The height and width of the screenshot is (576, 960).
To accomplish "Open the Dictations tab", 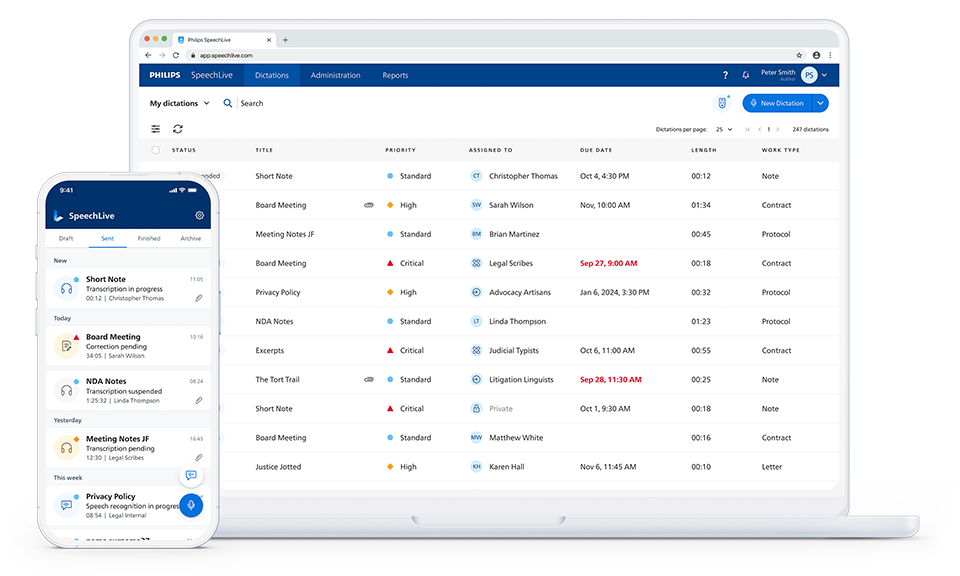I will tap(272, 75).
